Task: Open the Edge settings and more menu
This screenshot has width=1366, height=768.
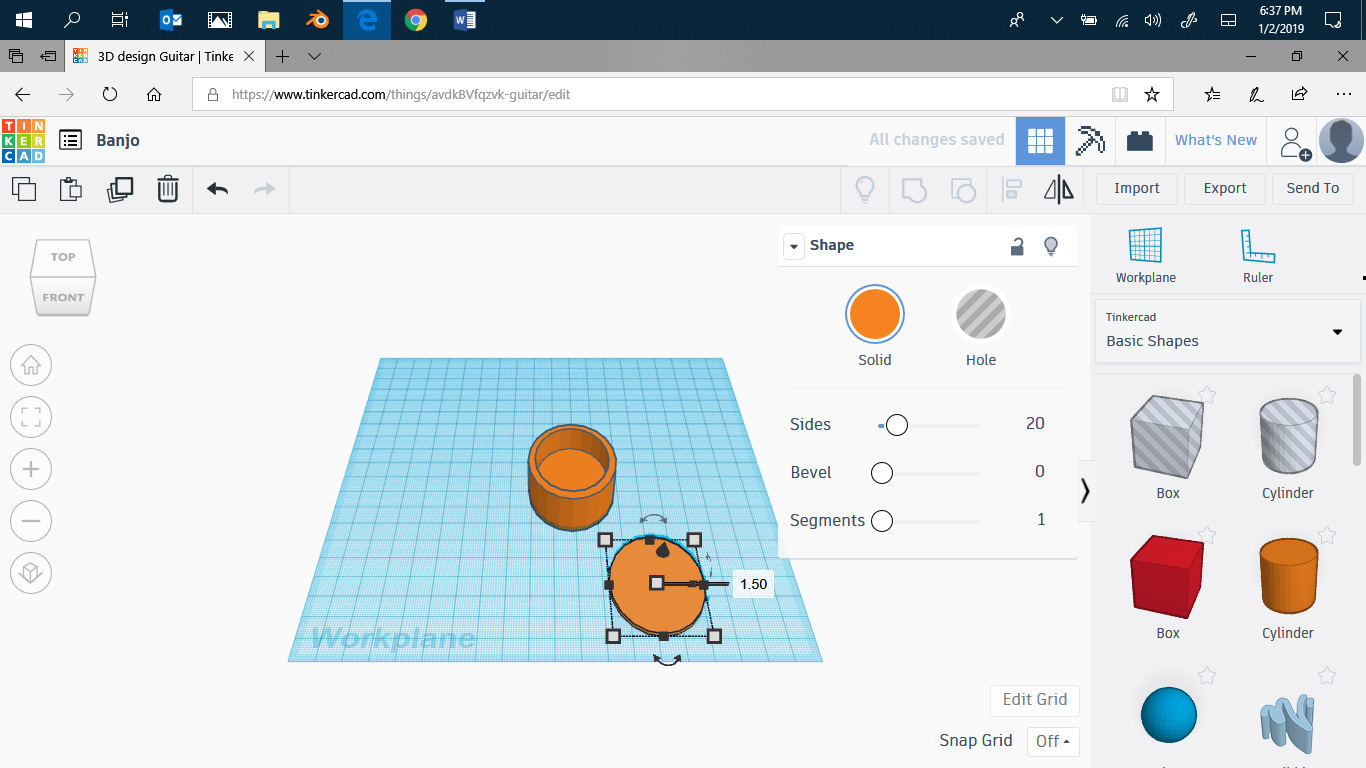Action: click(x=1343, y=94)
